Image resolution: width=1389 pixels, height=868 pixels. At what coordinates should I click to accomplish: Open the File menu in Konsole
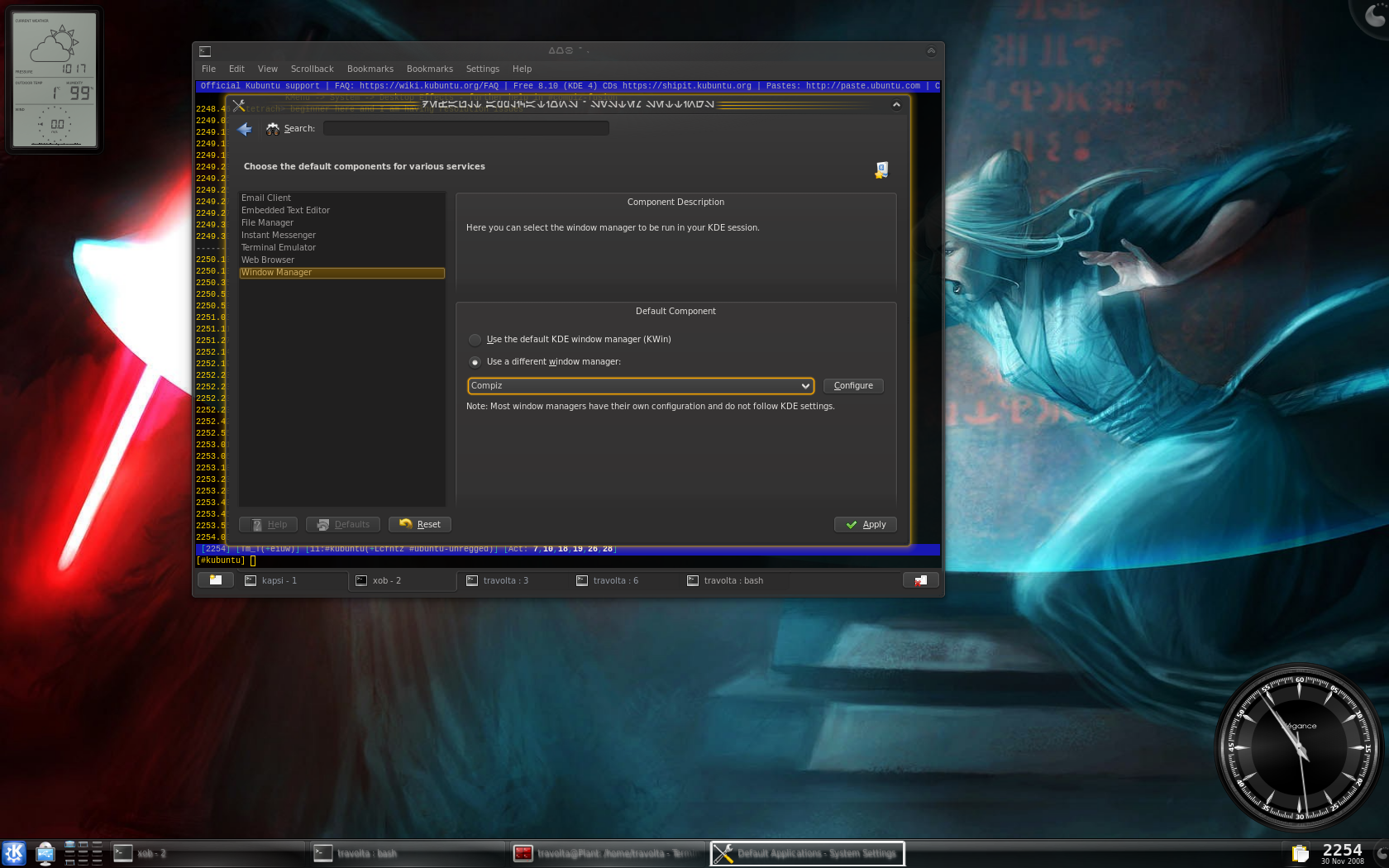pos(208,69)
